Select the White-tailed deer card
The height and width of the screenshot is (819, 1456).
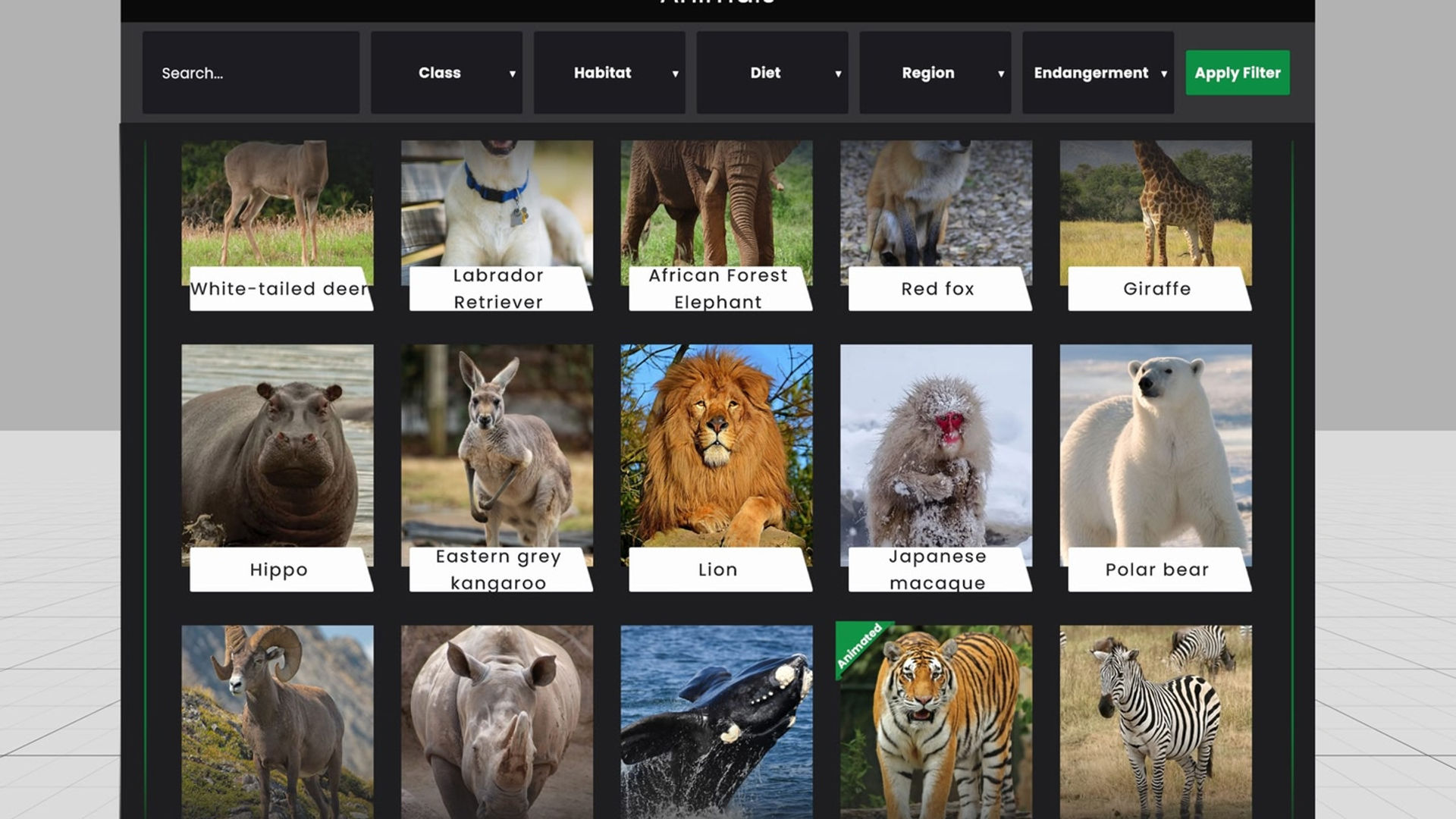(278, 225)
